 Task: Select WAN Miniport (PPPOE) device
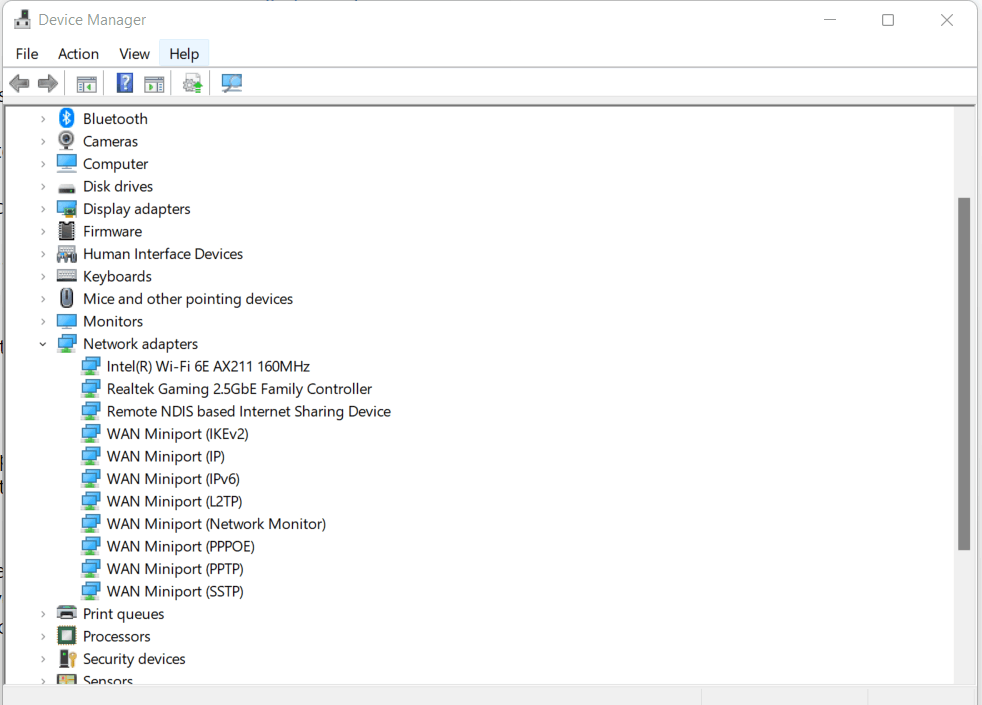(180, 547)
